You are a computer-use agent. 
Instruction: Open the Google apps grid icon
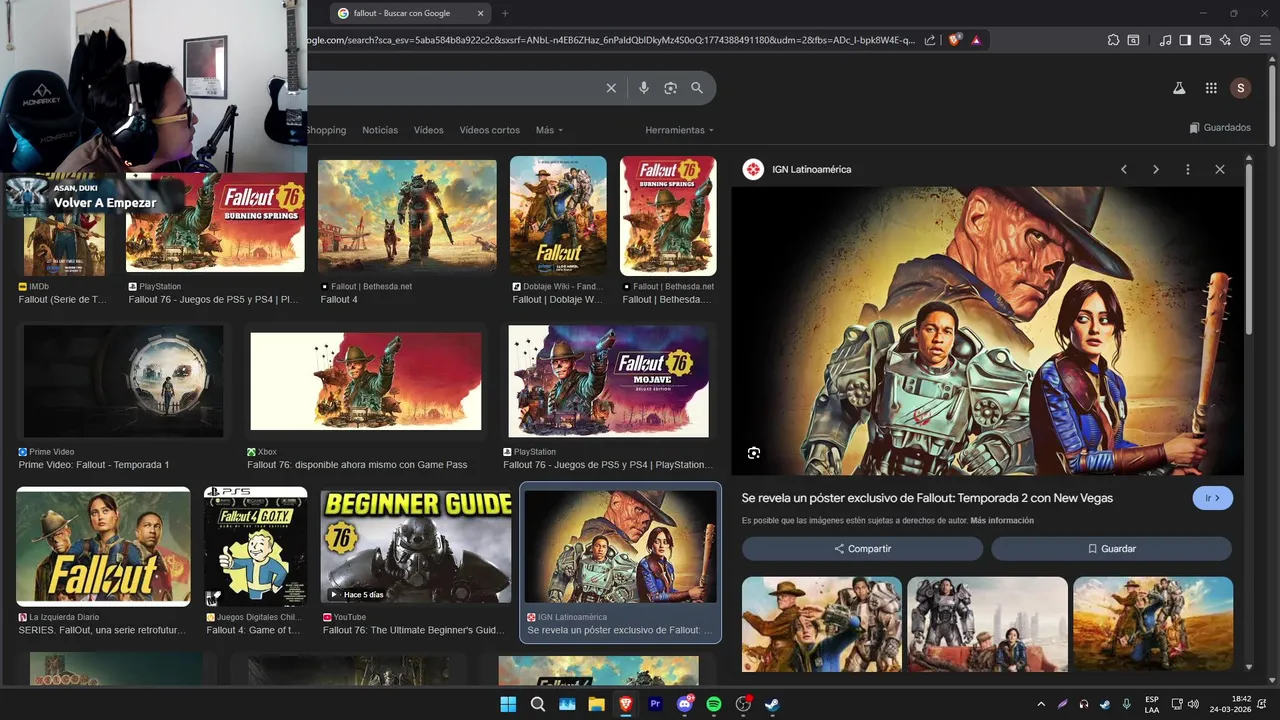(x=1211, y=88)
